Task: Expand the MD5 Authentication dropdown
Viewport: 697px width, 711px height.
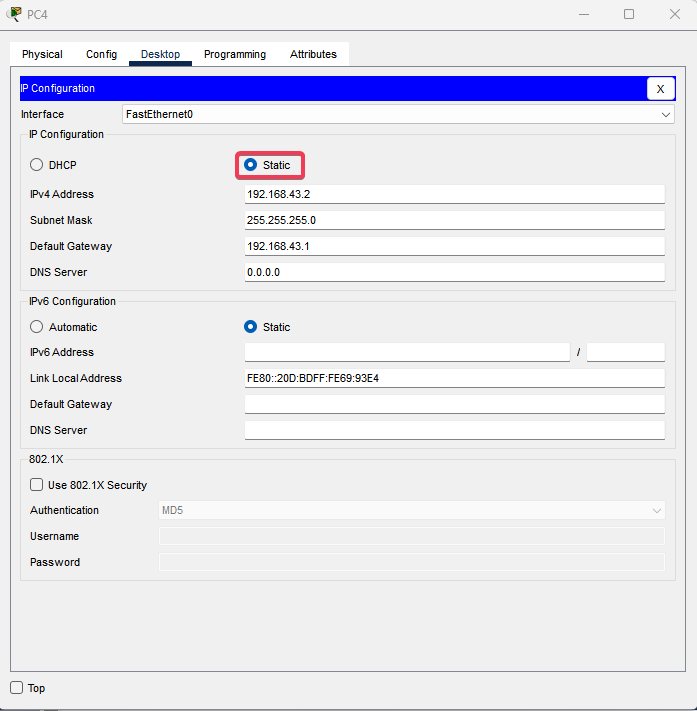Action: (411, 511)
